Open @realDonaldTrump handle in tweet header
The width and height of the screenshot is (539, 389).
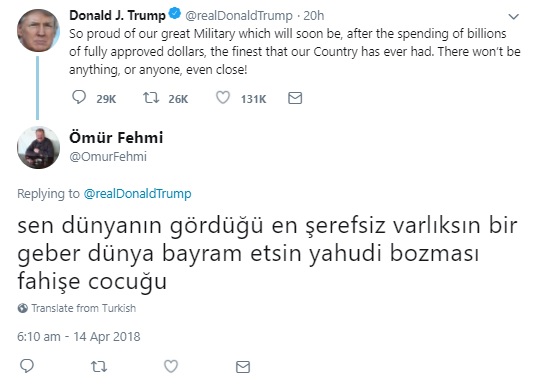239,15
